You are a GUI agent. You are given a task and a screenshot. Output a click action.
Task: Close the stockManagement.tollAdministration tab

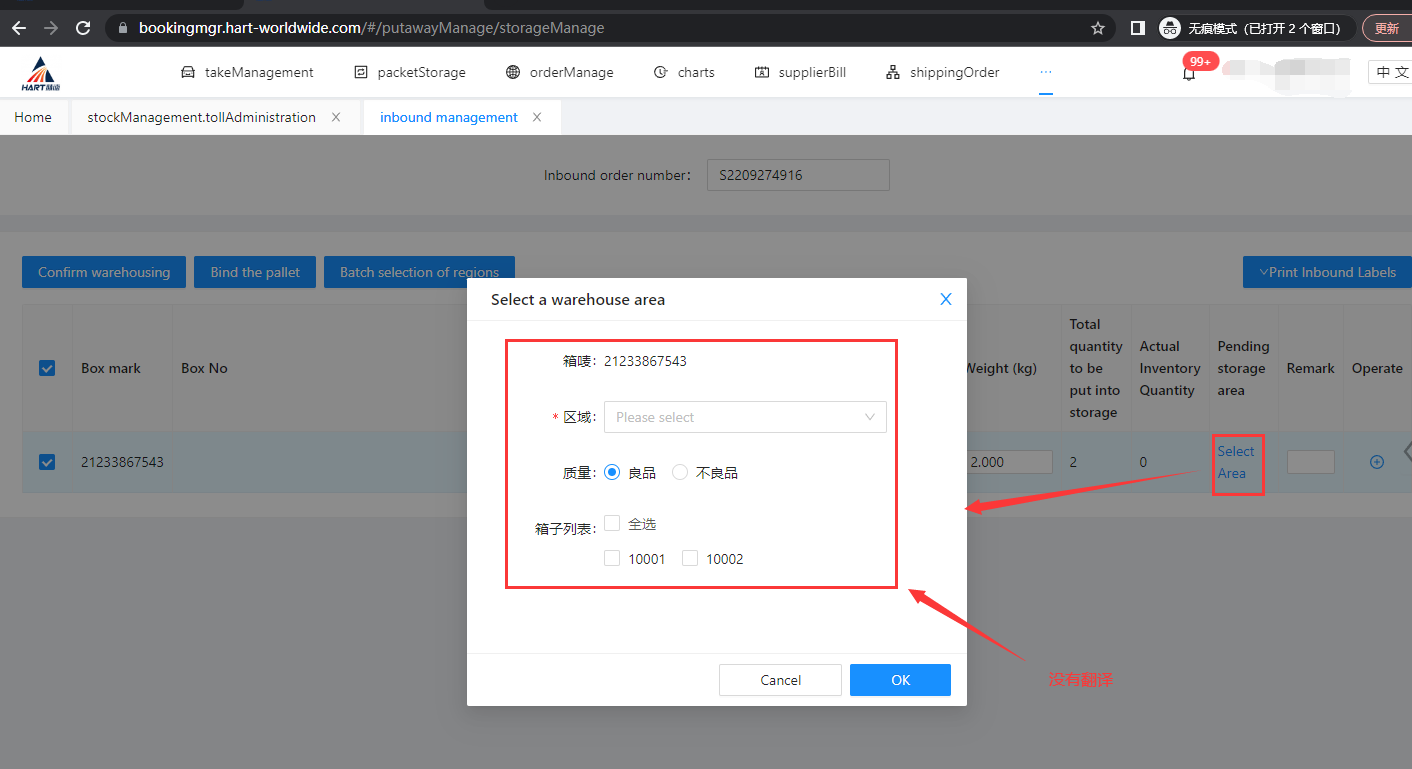pyautogui.click(x=336, y=117)
